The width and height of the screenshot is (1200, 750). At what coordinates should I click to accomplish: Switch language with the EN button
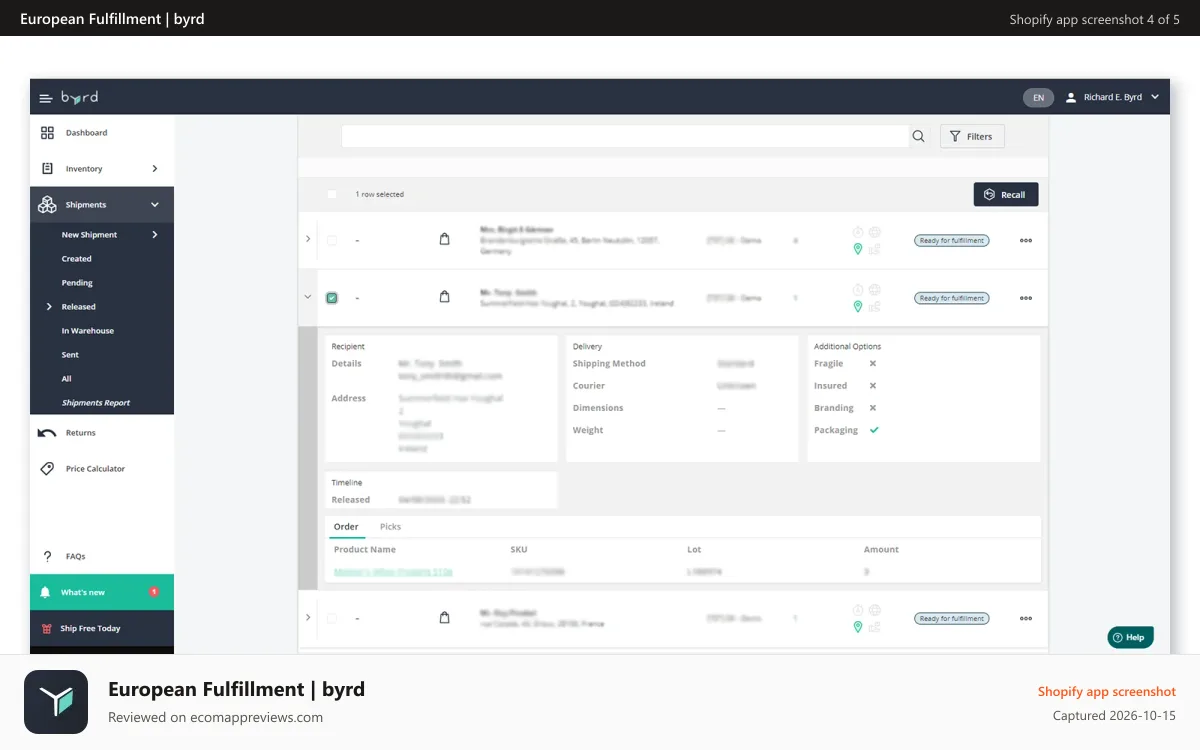pyautogui.click(x=1038, y=98)
